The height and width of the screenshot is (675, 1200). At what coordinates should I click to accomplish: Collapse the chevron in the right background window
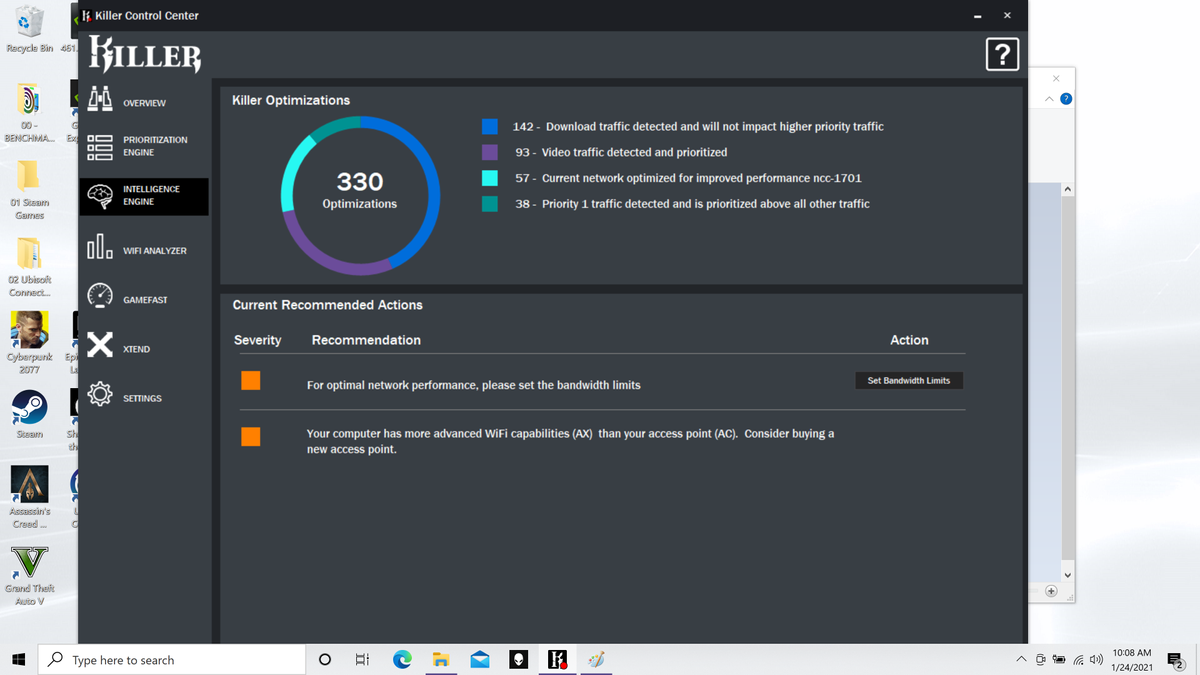point(1049,99)
